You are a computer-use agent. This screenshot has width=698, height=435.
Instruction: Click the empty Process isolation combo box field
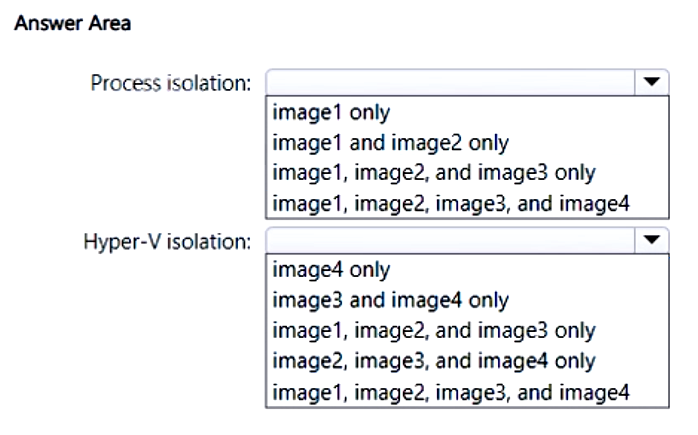pyautogui.click(x=450, y=82)
